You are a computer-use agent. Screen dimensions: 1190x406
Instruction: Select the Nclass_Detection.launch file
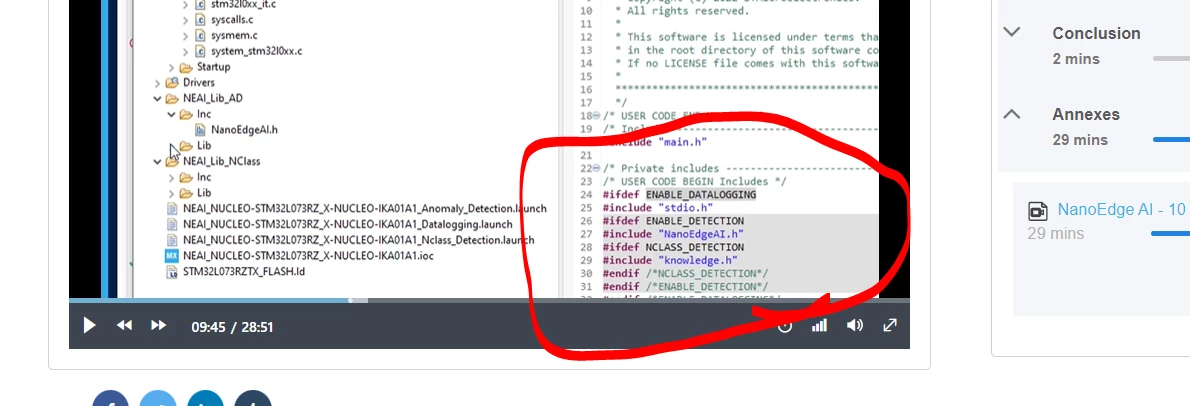tap(350, 241)
